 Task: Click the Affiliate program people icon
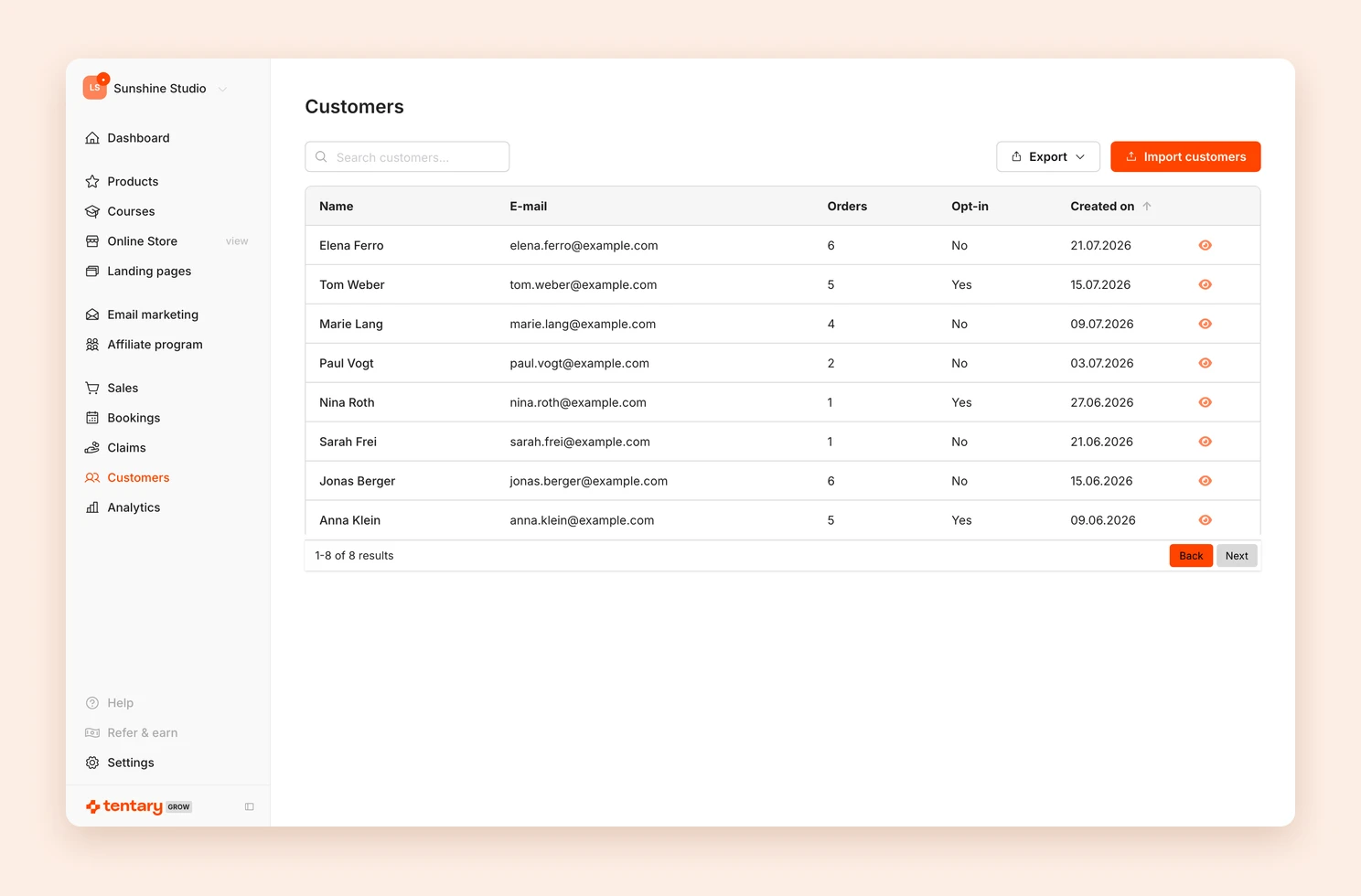point(92,345)
